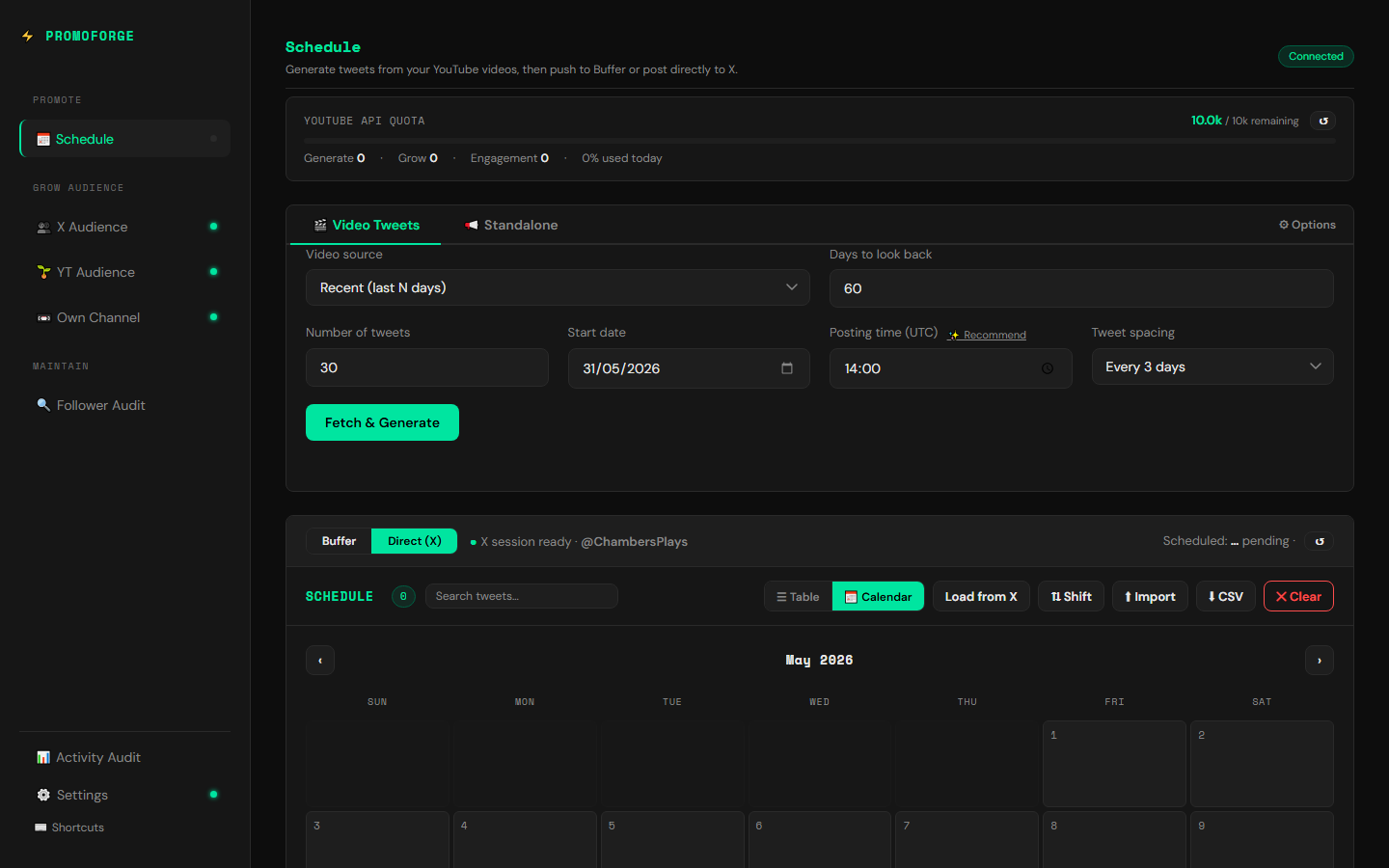Open Activity Audit page

[124, 757]
